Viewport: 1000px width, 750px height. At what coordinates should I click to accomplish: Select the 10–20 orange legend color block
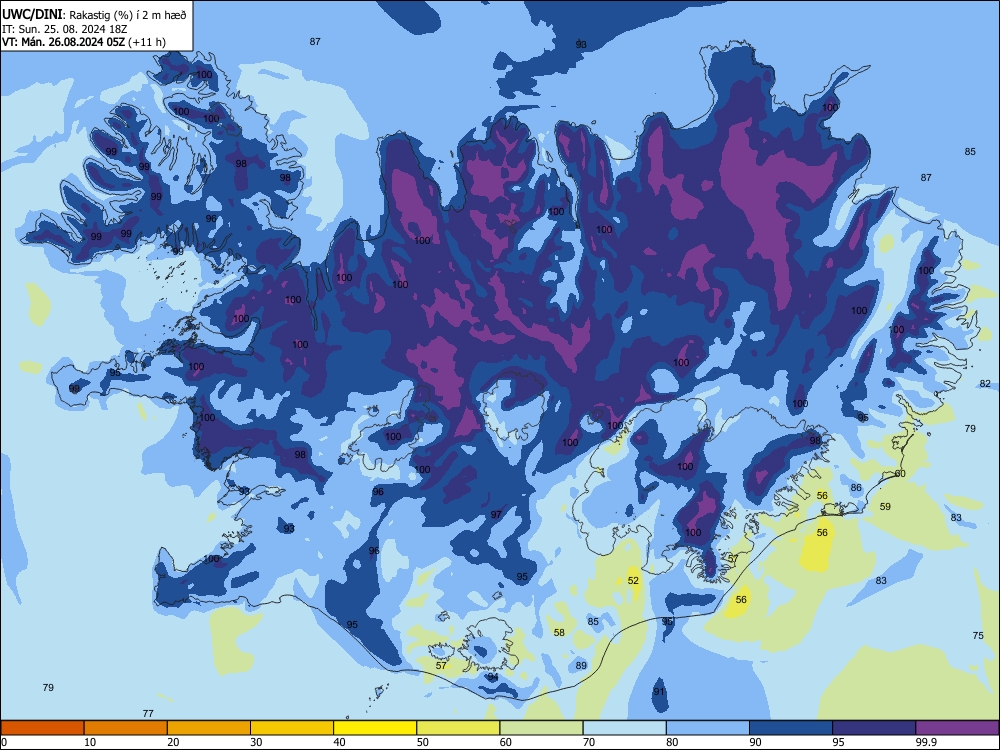(126, 728)
